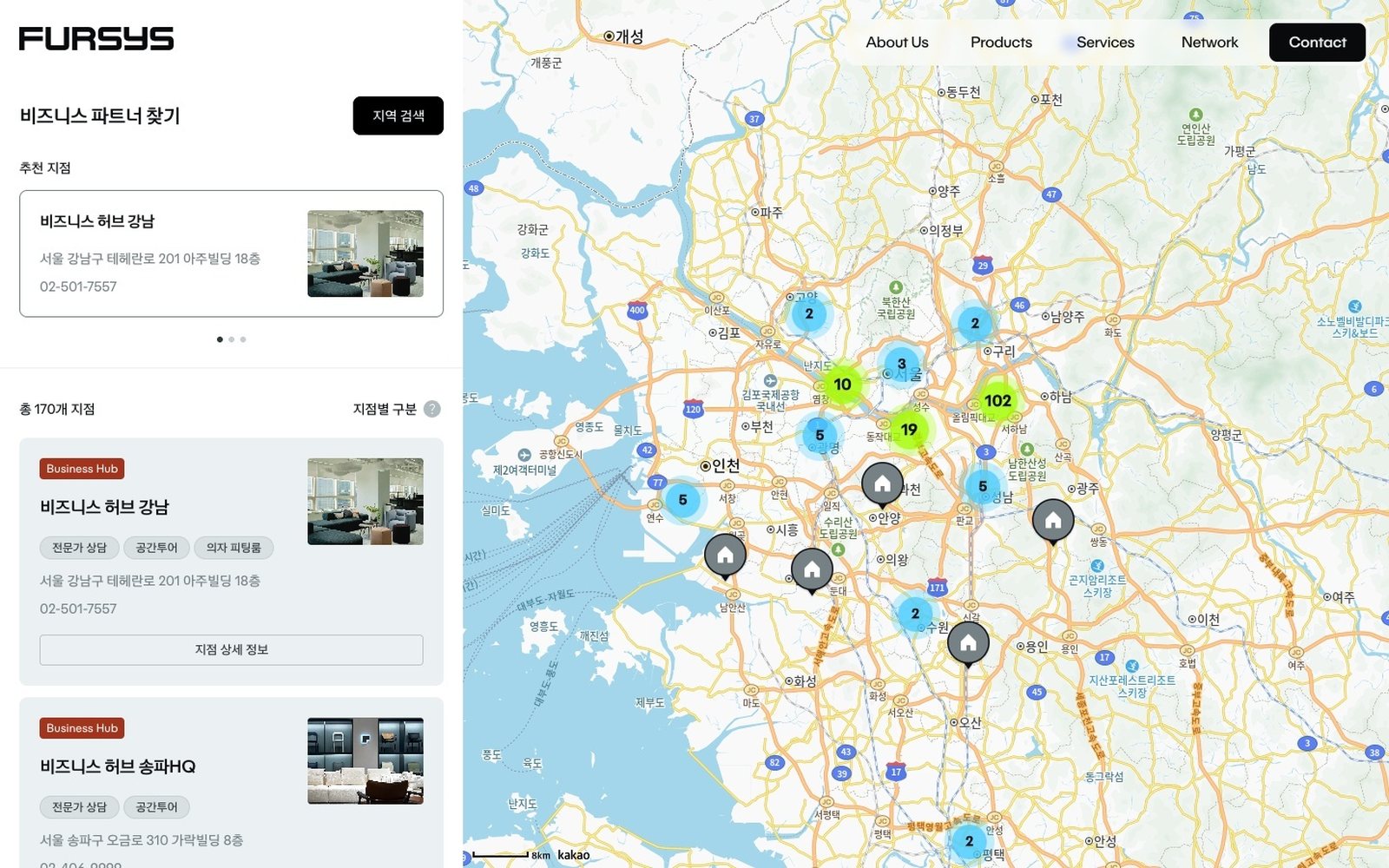This screenshot has height=868, width=1389.
Task: Click the 전문가 상담 tag on the 송파HQ card
Action: [79, 807]
